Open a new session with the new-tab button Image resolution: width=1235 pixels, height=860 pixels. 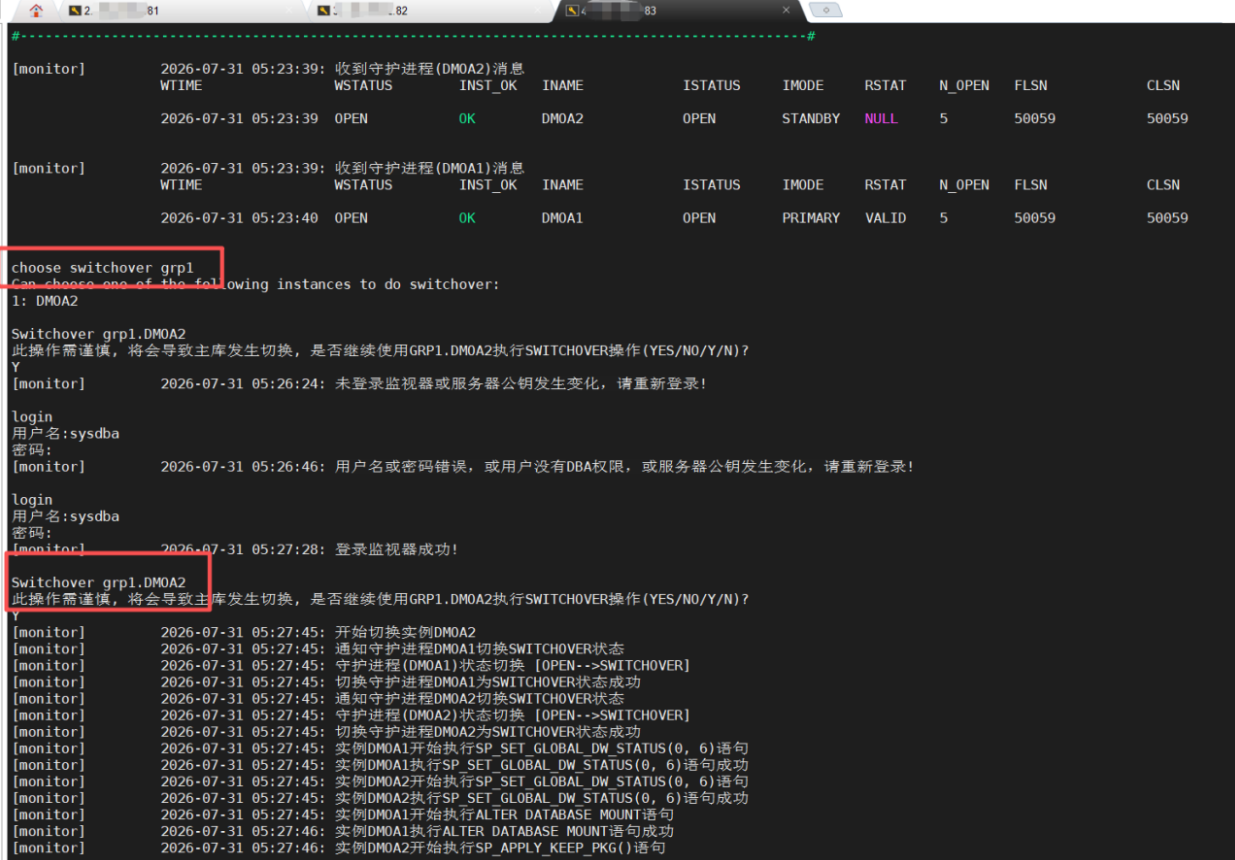coord(826,11)
